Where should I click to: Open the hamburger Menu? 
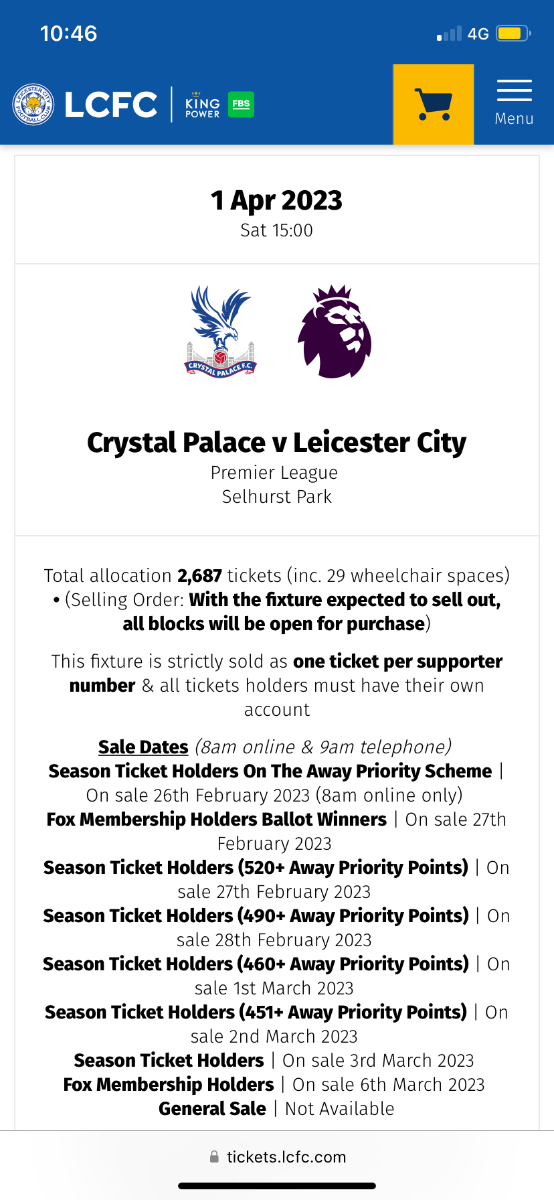[514, 103]
